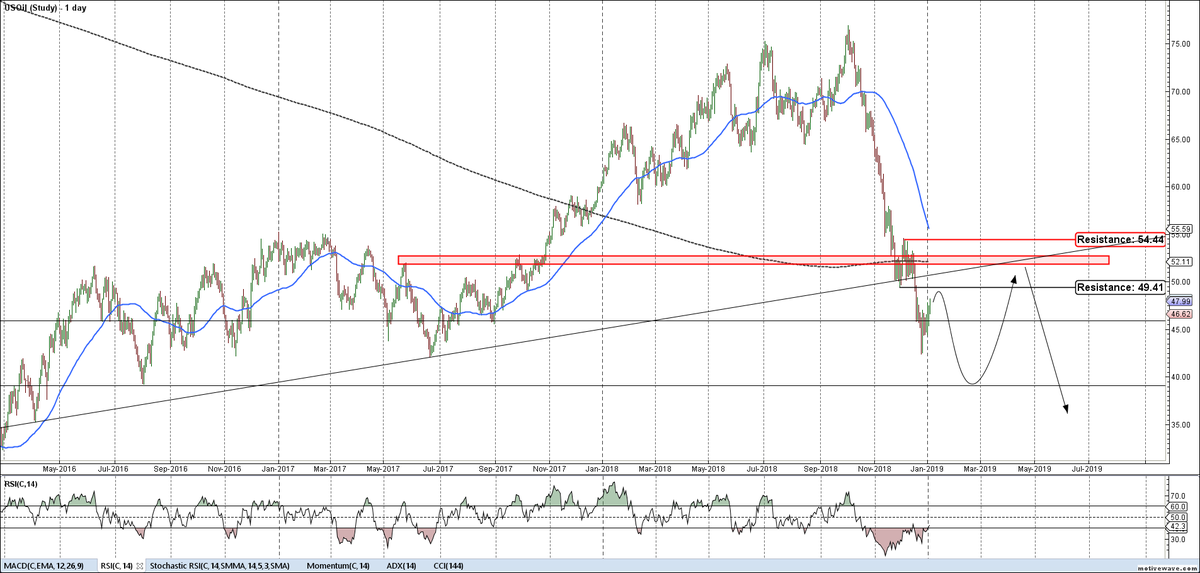The image size is (1200, 573).
Task: Click the 42.3 RSI value tag
Action: pos(1178,527)
